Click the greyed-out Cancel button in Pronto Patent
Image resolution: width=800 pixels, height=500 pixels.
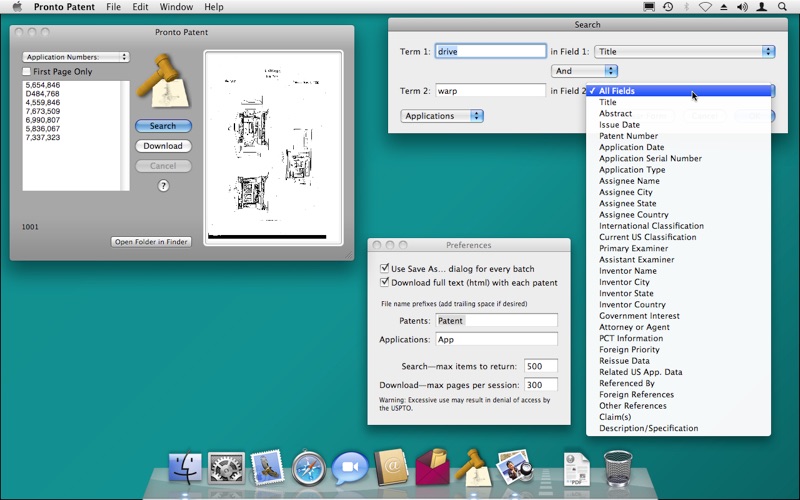(x=163, y=166)
